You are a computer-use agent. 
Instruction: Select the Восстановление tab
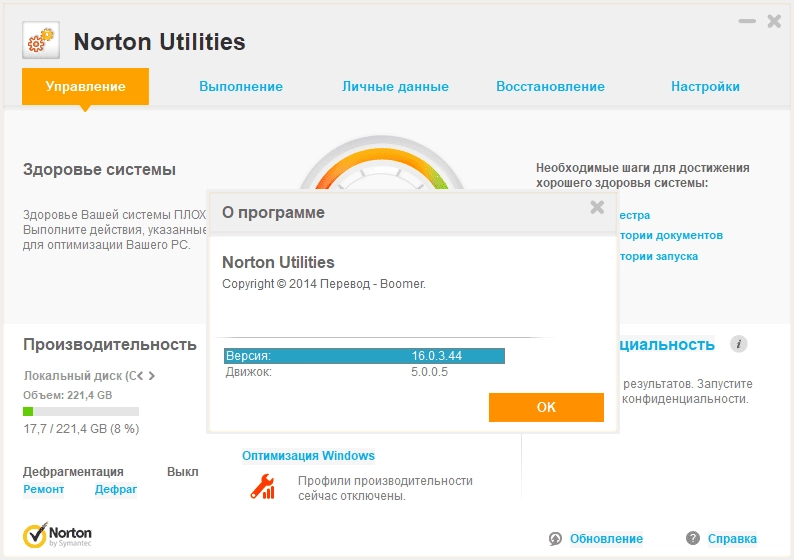(550, 87)
